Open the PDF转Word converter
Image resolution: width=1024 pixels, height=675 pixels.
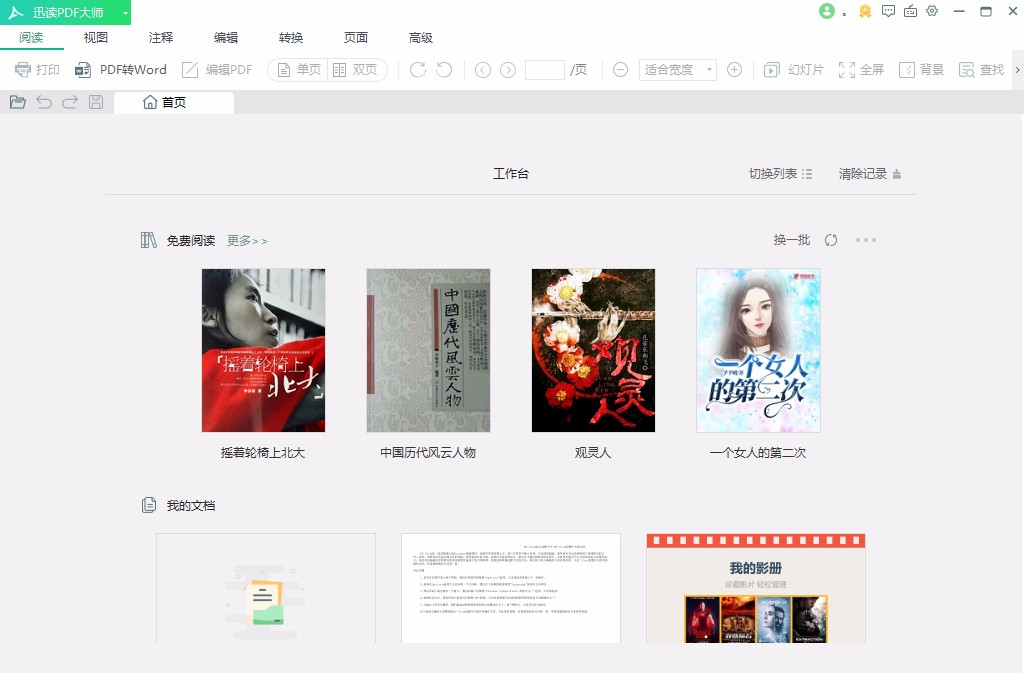(x=122, y=70)
